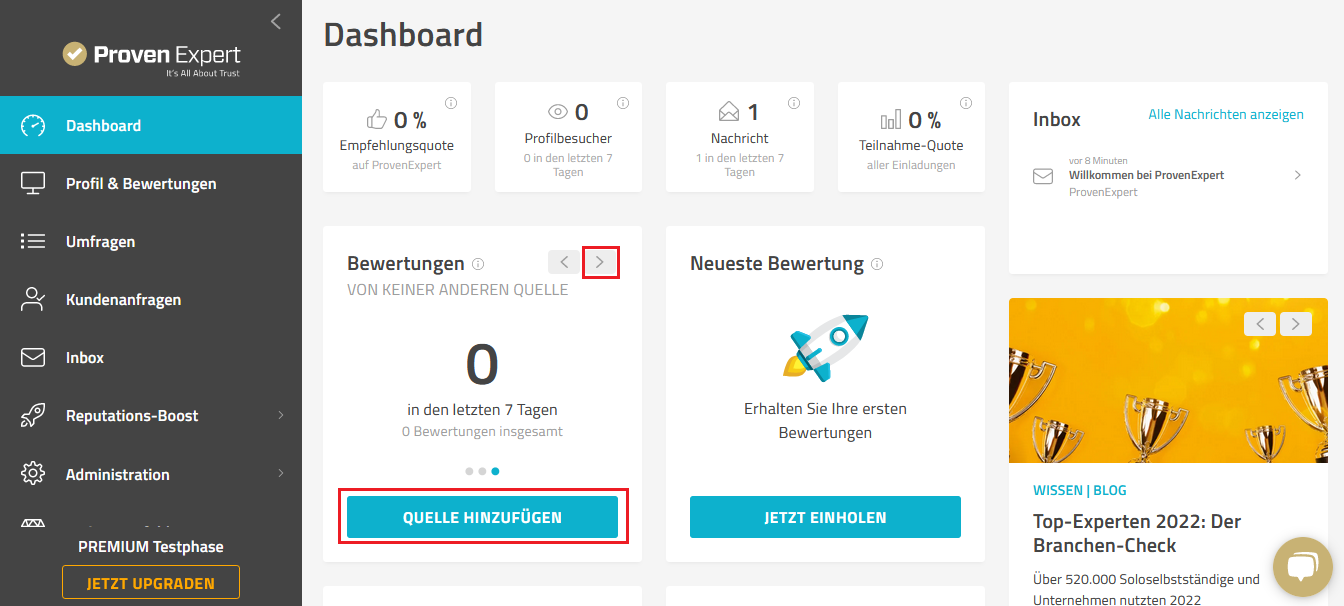Screen dimensions: 1344x606
Task: Click the Quelle hinzufügen button
Action: coord(482,517)
